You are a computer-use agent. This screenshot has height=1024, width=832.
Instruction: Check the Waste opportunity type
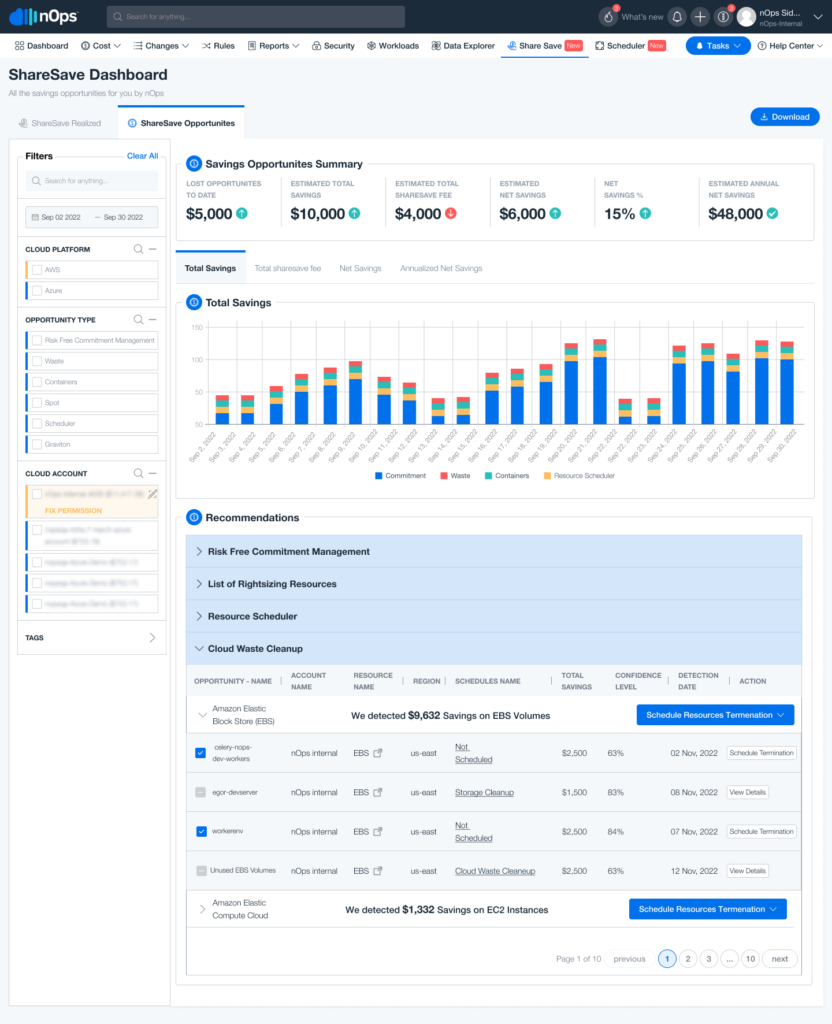point(37,361)
